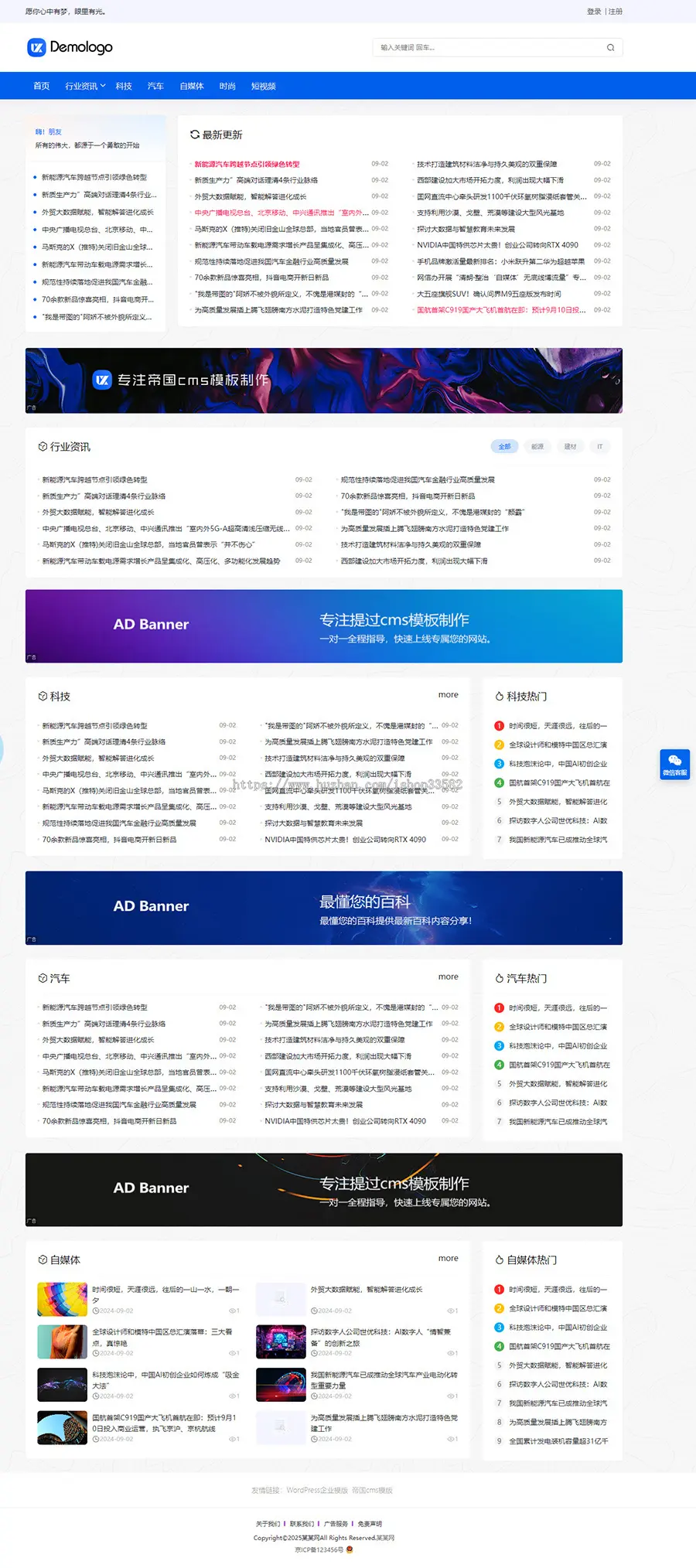Select the 能源 tab in 行业资讯
Image resolution: width=696 pixels, height=1568 pixels.
[537, 446]
